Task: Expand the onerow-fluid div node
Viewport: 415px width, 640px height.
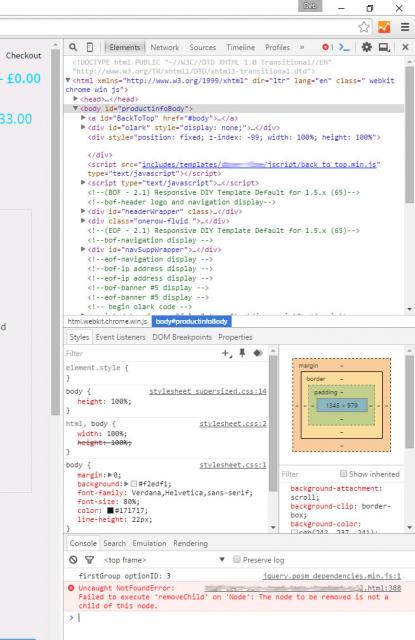Action: click(83, 220)
